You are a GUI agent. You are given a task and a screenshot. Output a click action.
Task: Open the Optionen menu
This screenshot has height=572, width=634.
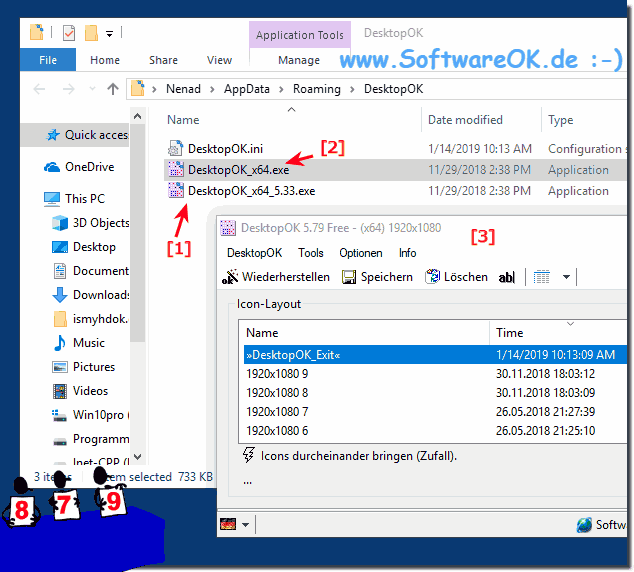[361, 253]
